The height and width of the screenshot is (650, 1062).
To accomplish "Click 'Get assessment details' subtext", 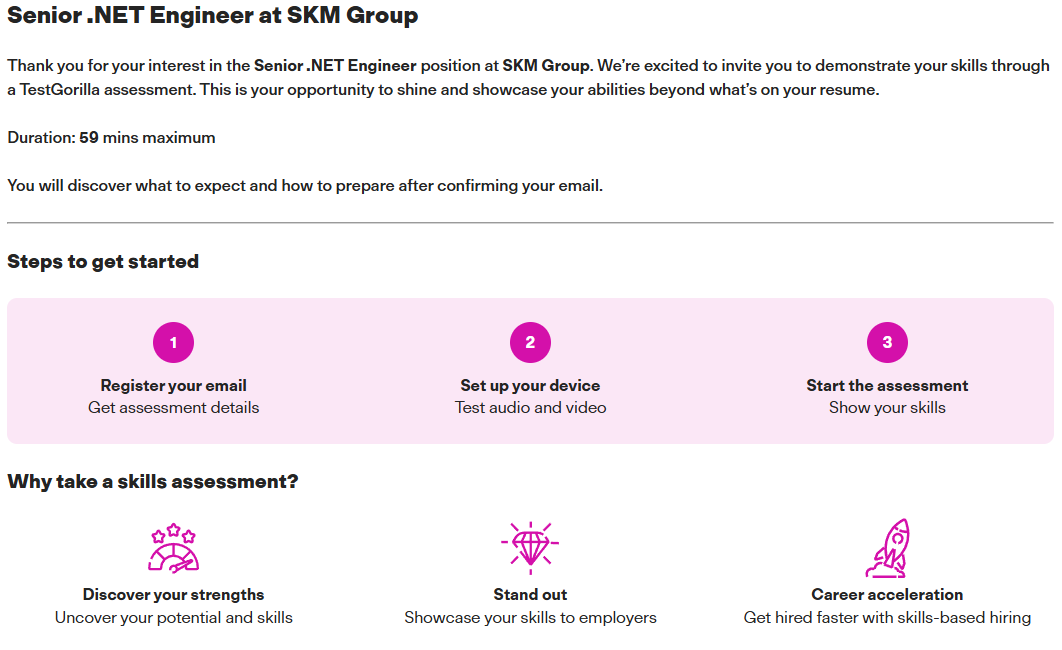I will (173, 407).
